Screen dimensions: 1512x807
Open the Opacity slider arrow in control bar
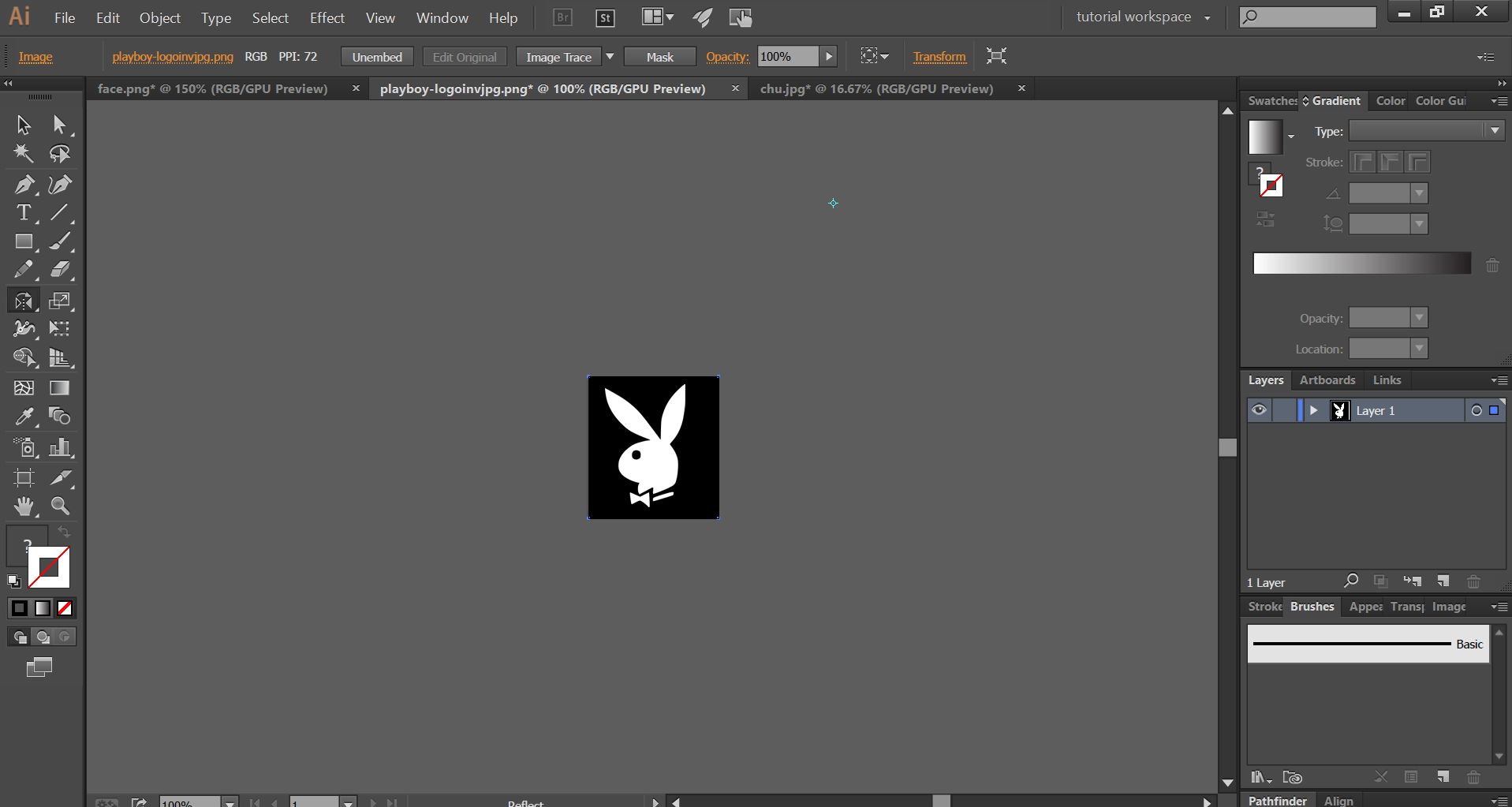pyautogui.click(x=828, y=57)
